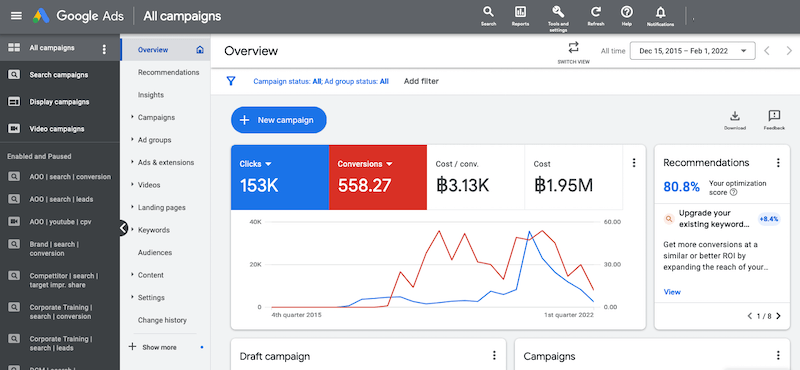
Task: Open the Insights page
Action: (x=151, y=95)
